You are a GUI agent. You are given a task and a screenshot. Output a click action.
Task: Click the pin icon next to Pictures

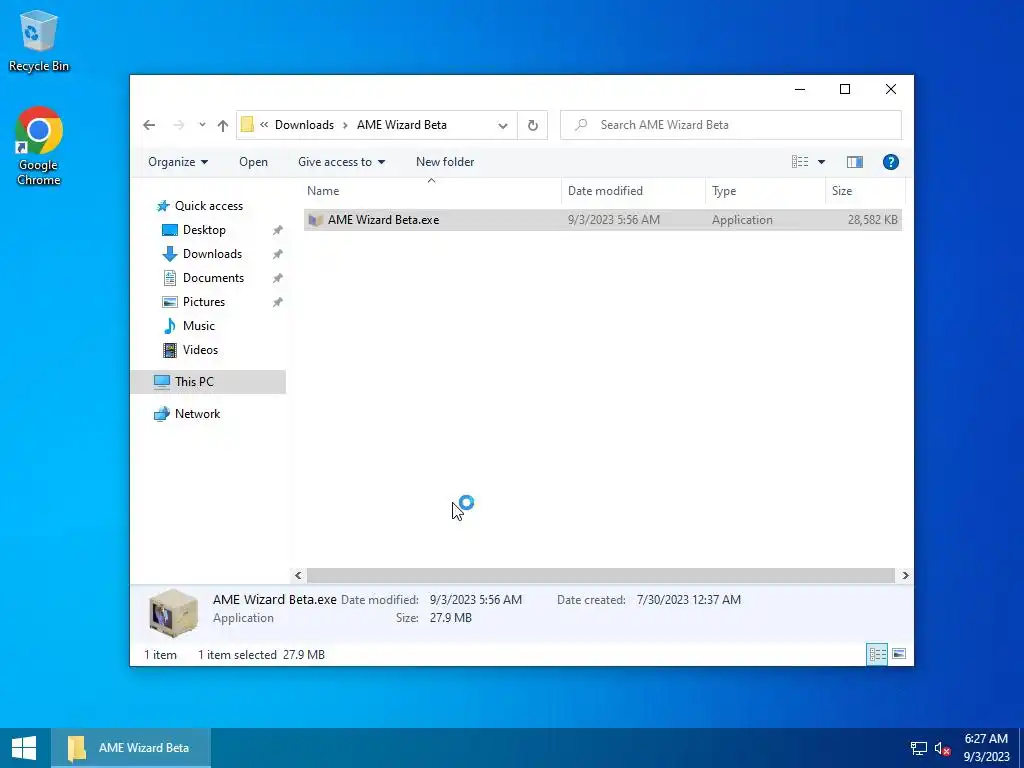278,302
